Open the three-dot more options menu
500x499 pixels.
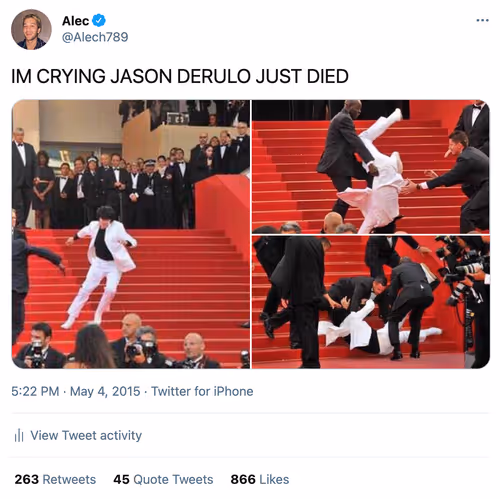[482, 21]
